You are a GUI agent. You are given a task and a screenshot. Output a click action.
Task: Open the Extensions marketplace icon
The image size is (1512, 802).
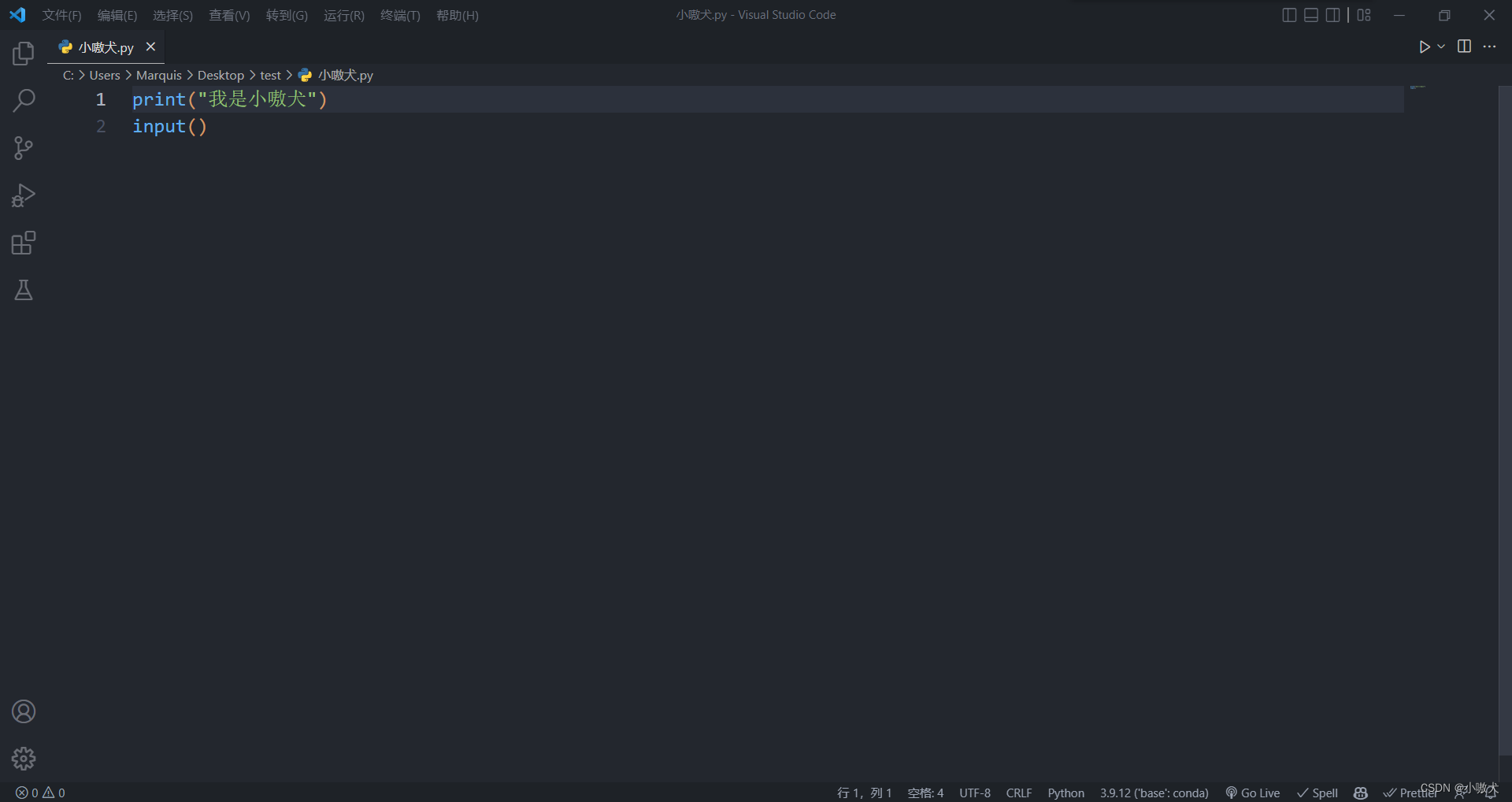24,243
